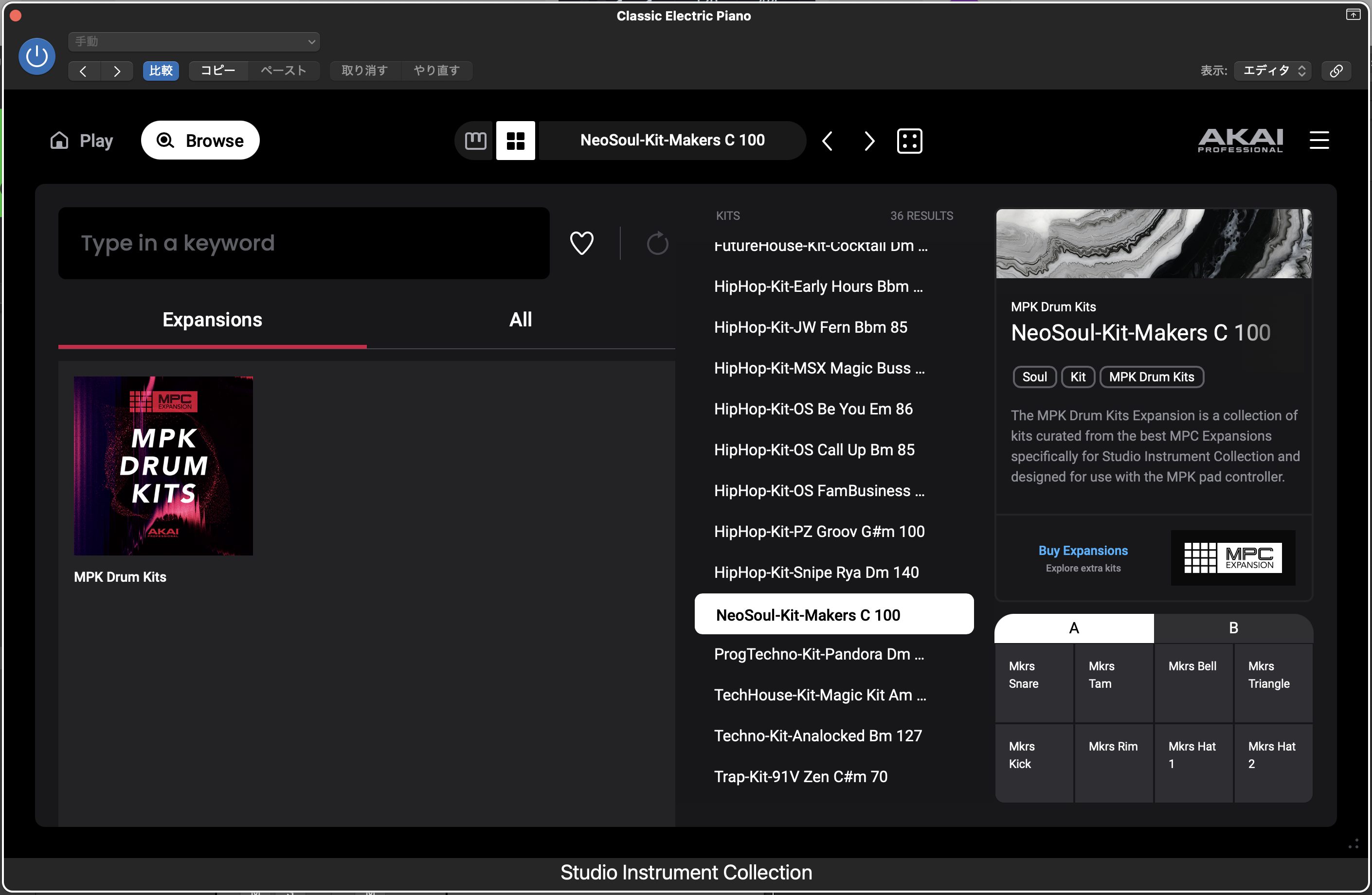Screen dimensions: 1372x895
Task: Click the link chain icon
Action: [x=1336, y=71]
